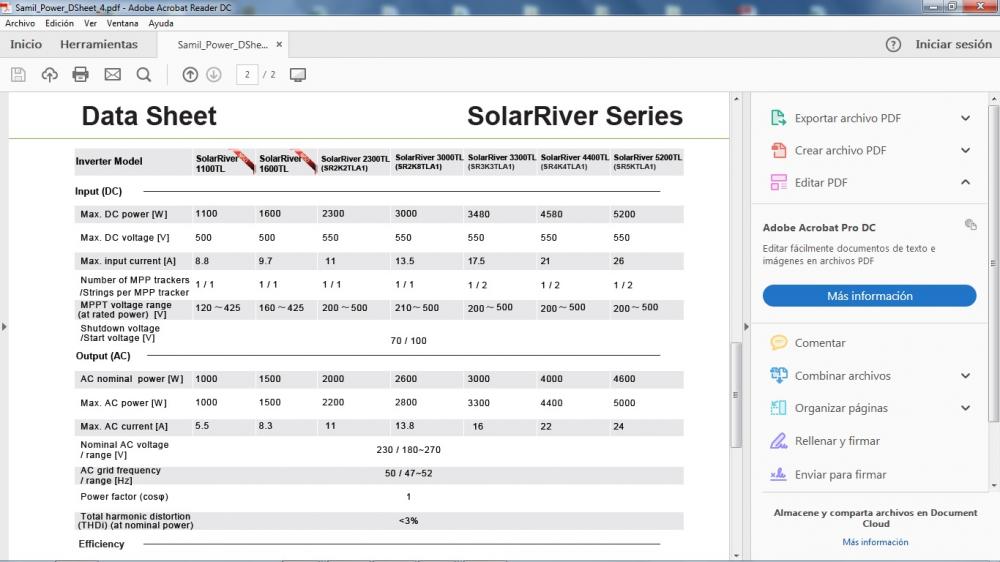Open Enviar para firmar tool

click(841, 475)
